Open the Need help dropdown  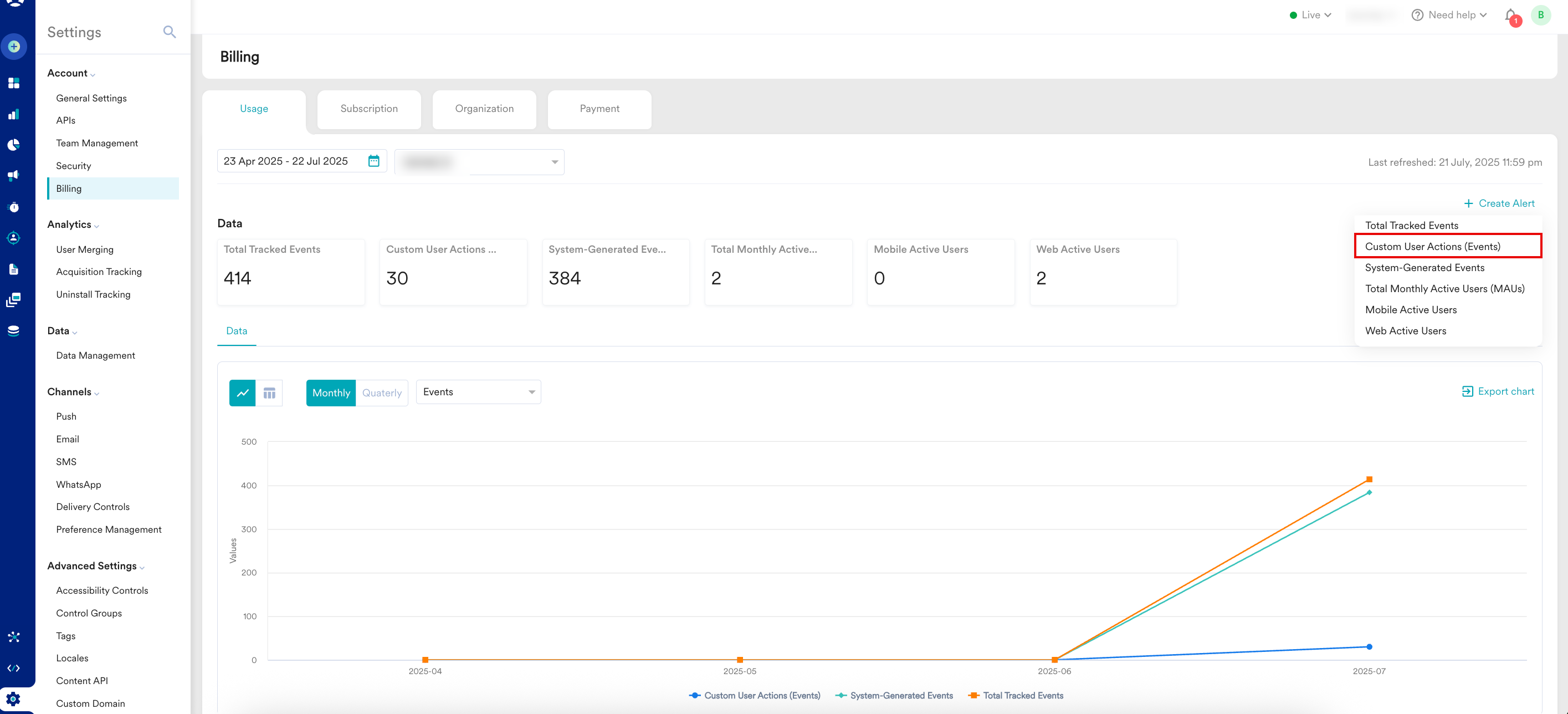click(x=1449, y=15)
